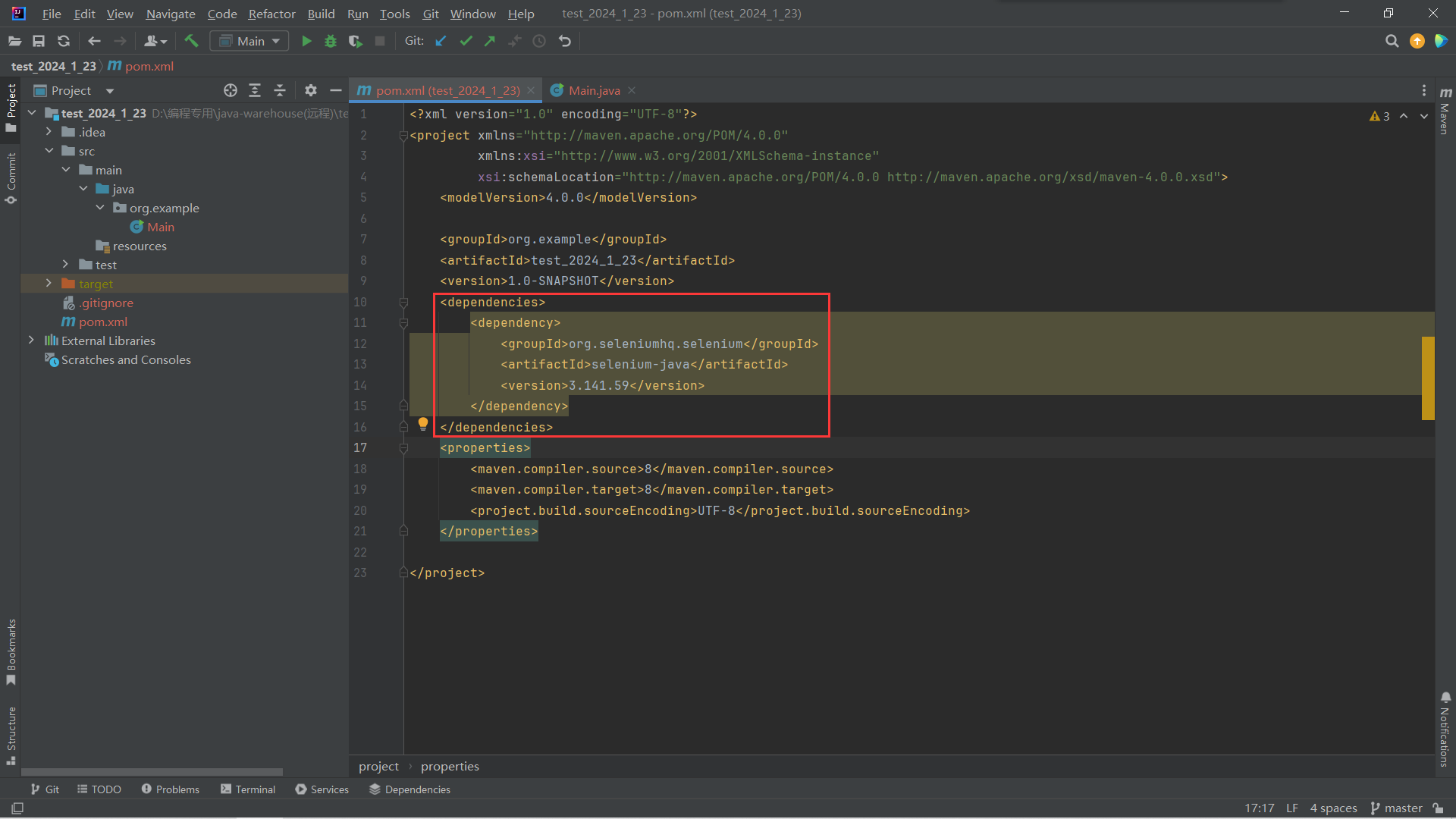Toggle the Services panel at the bottom

click(x=331, y=788)
